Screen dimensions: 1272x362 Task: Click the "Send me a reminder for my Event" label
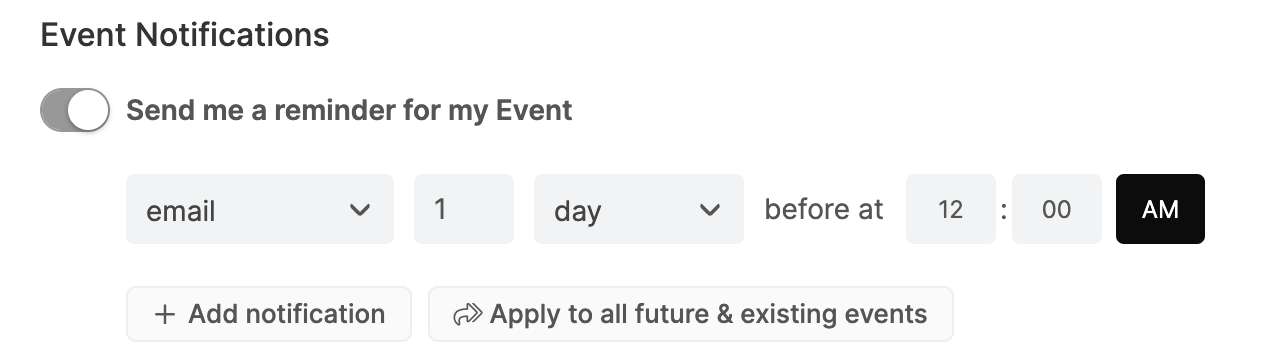(349, 110)
